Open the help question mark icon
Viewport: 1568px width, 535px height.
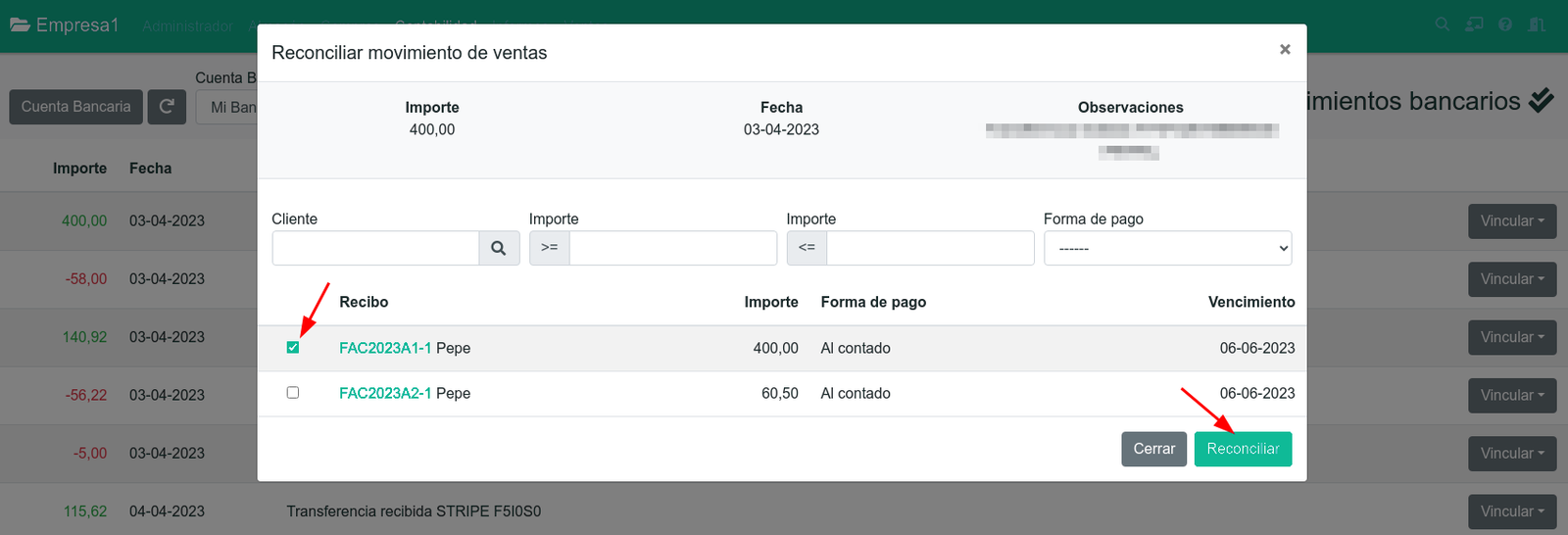[x=1505, y=24]
